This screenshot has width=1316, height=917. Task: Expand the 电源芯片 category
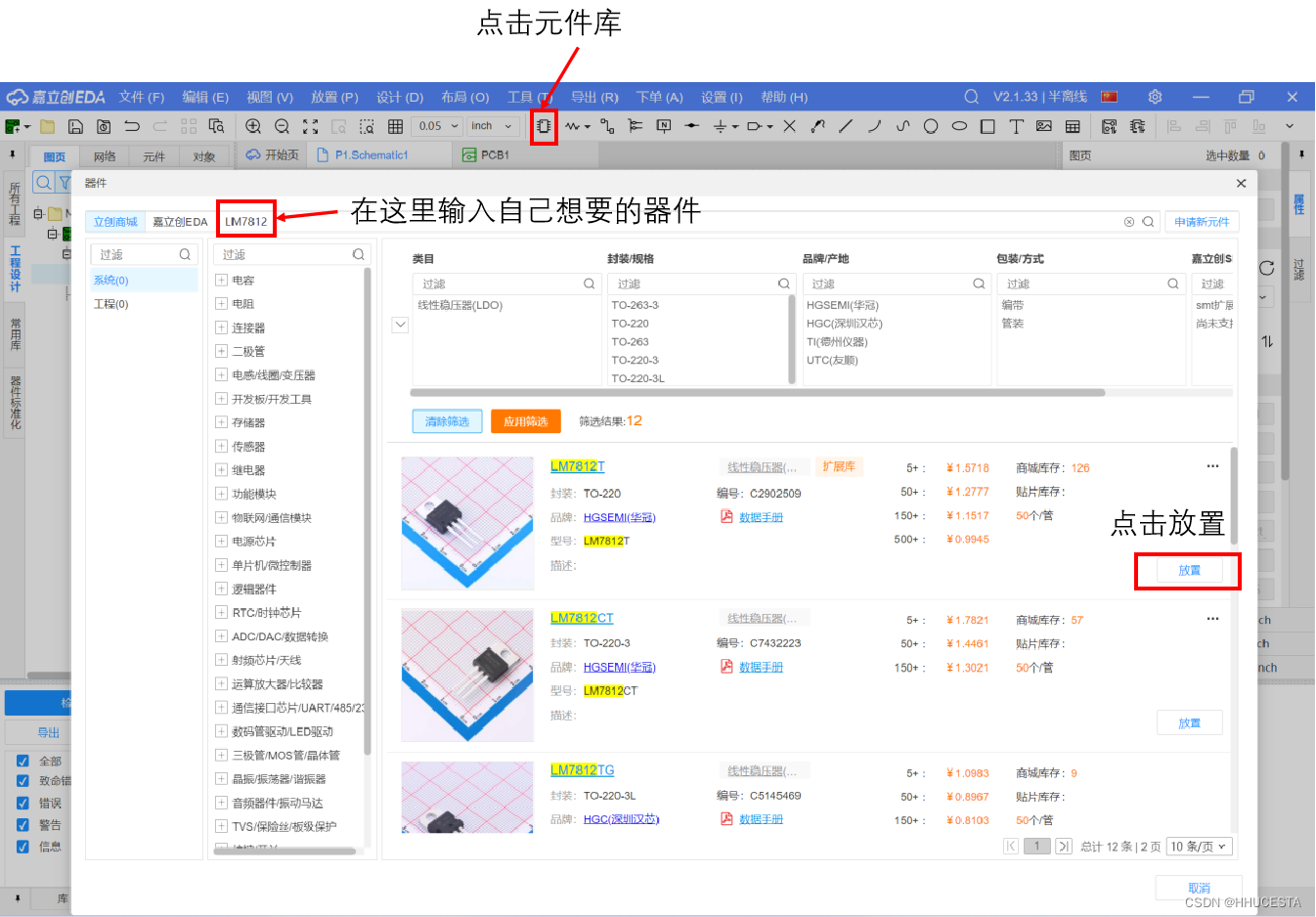[x=221, y=541]
